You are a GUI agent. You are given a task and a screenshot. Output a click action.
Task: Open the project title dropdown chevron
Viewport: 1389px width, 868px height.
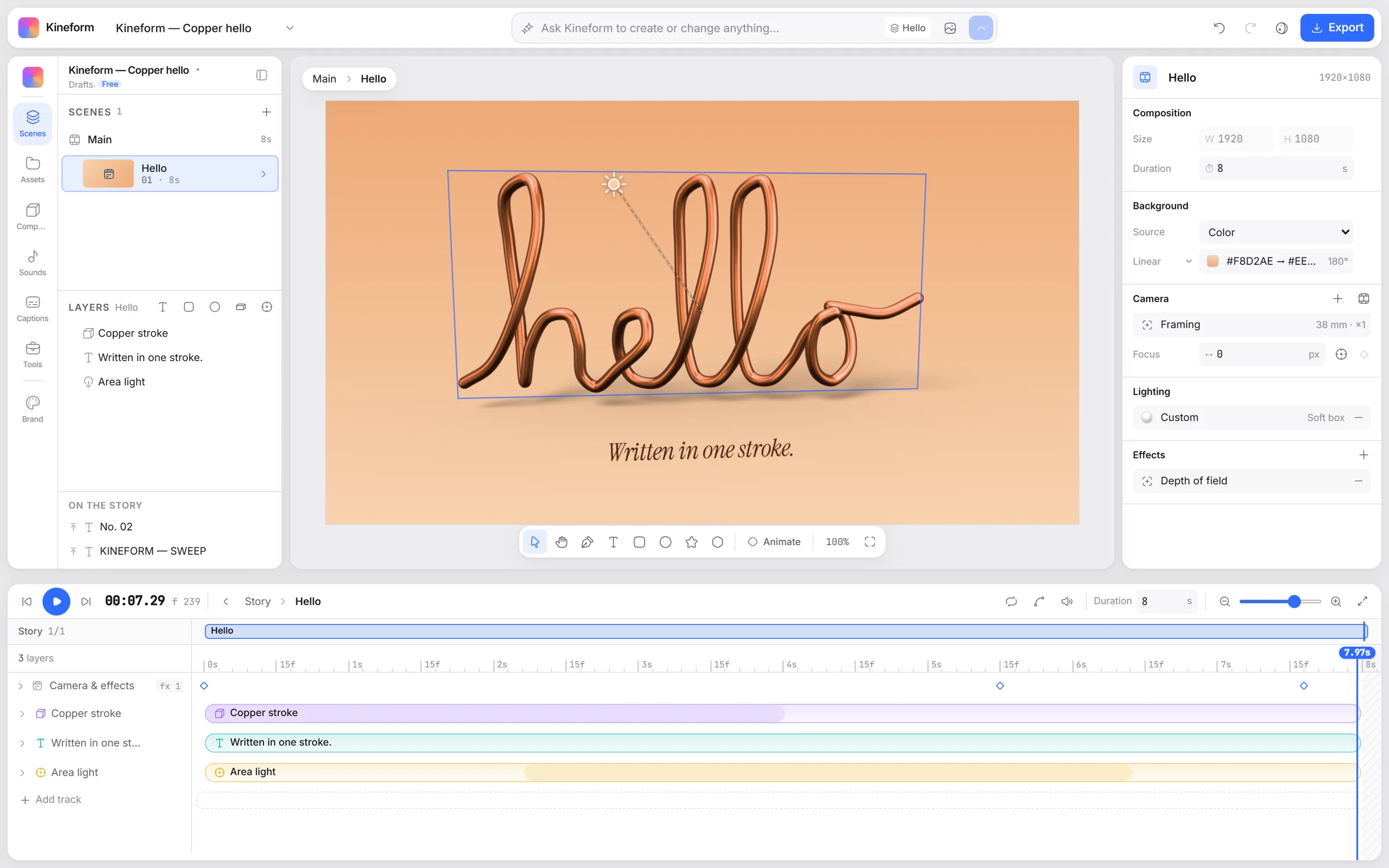pyautogui.click(x=290, y=28)
